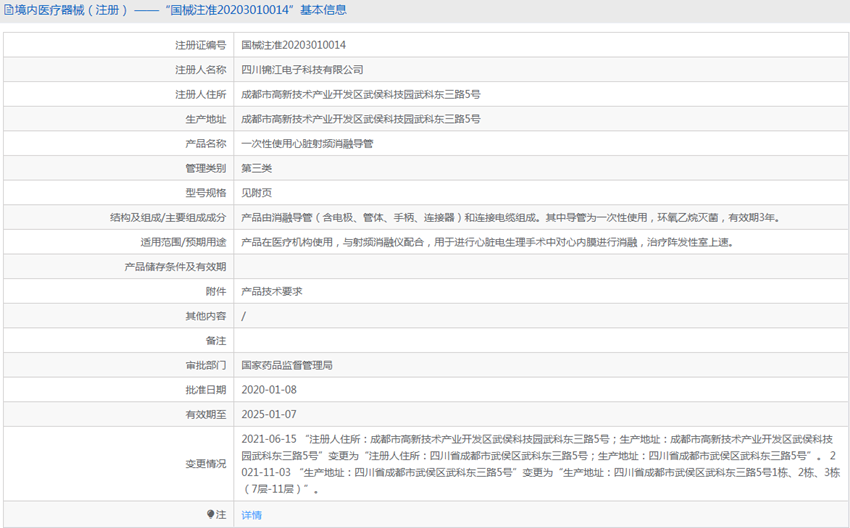Image resolution: width=850 pixels, height=528 pixels.
Task: Select the value 第三类
Action: [256, 168]
